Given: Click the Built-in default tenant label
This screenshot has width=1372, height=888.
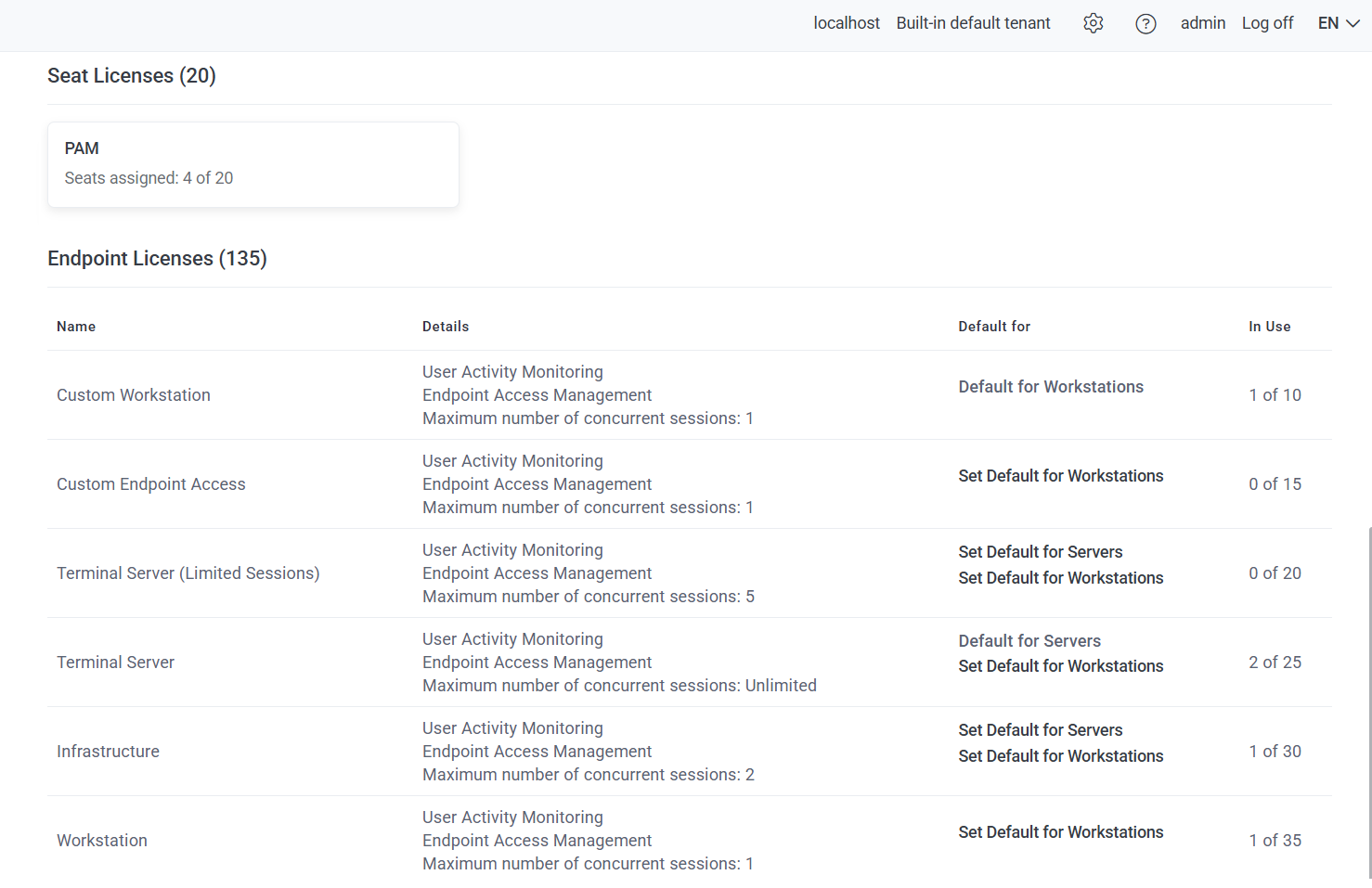Looking at the screenshot, I should coord(973,23).
